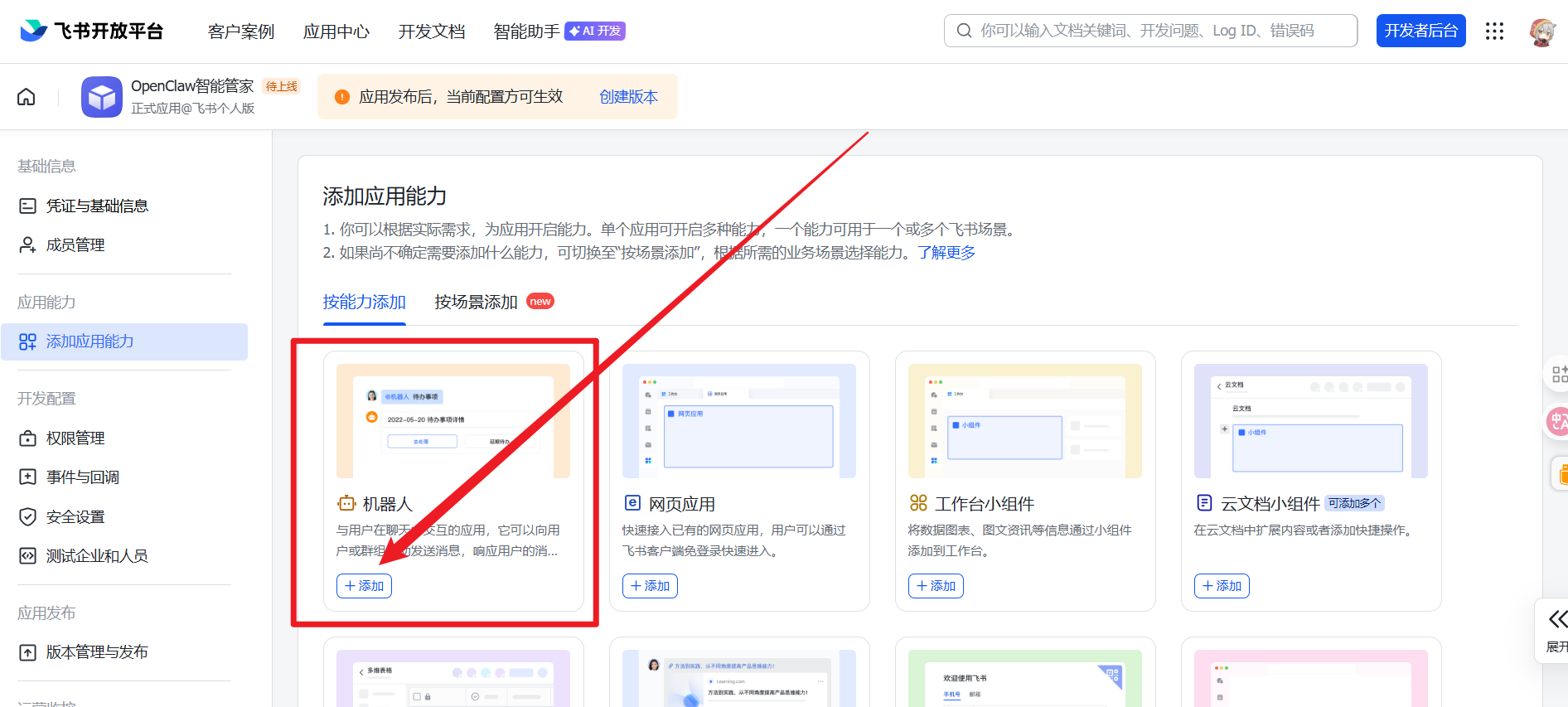The height and width of the screenshot is (707, 1568).
Task: Open the 开发文档 menu
Action: (x=432, y=31)
